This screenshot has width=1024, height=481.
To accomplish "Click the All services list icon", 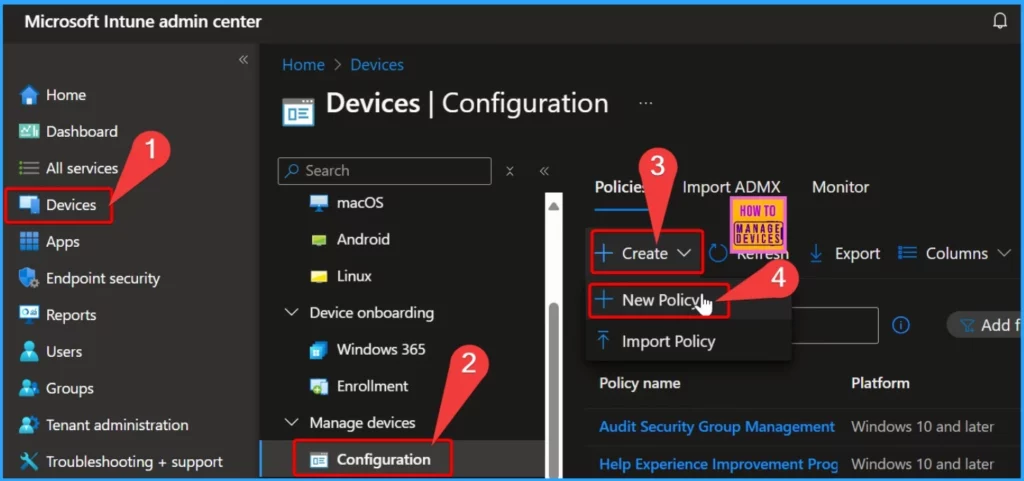I will coord(29,168).
